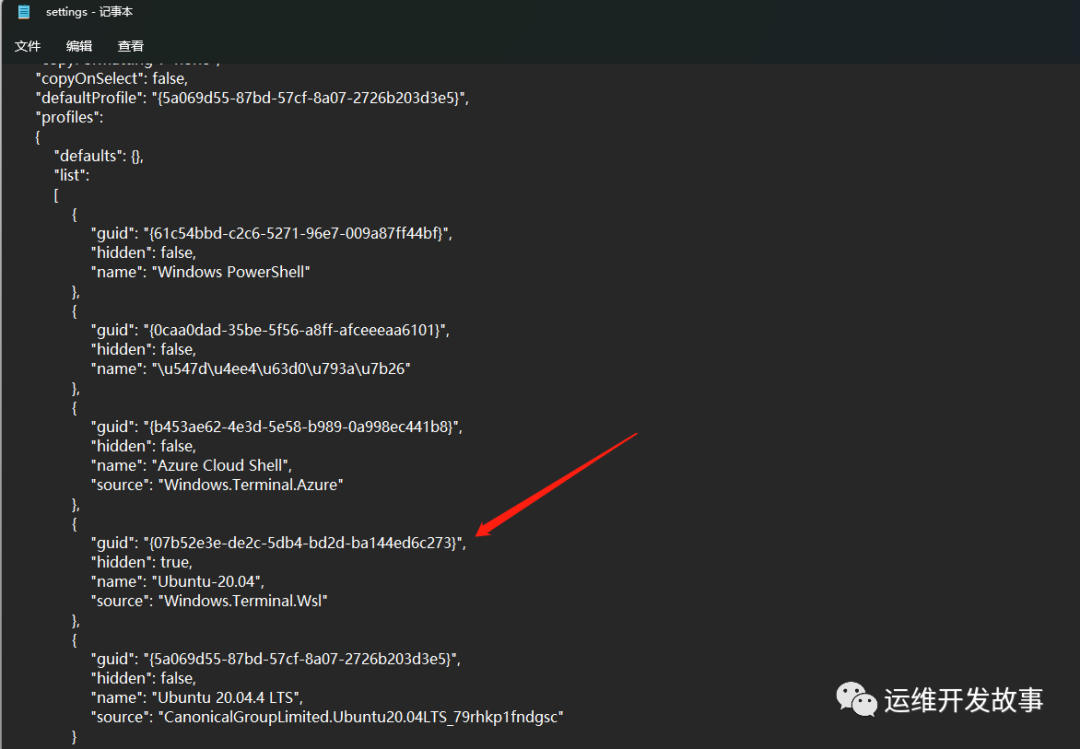Click the Notepad app icon in title bar

click(x=23, y=12)
